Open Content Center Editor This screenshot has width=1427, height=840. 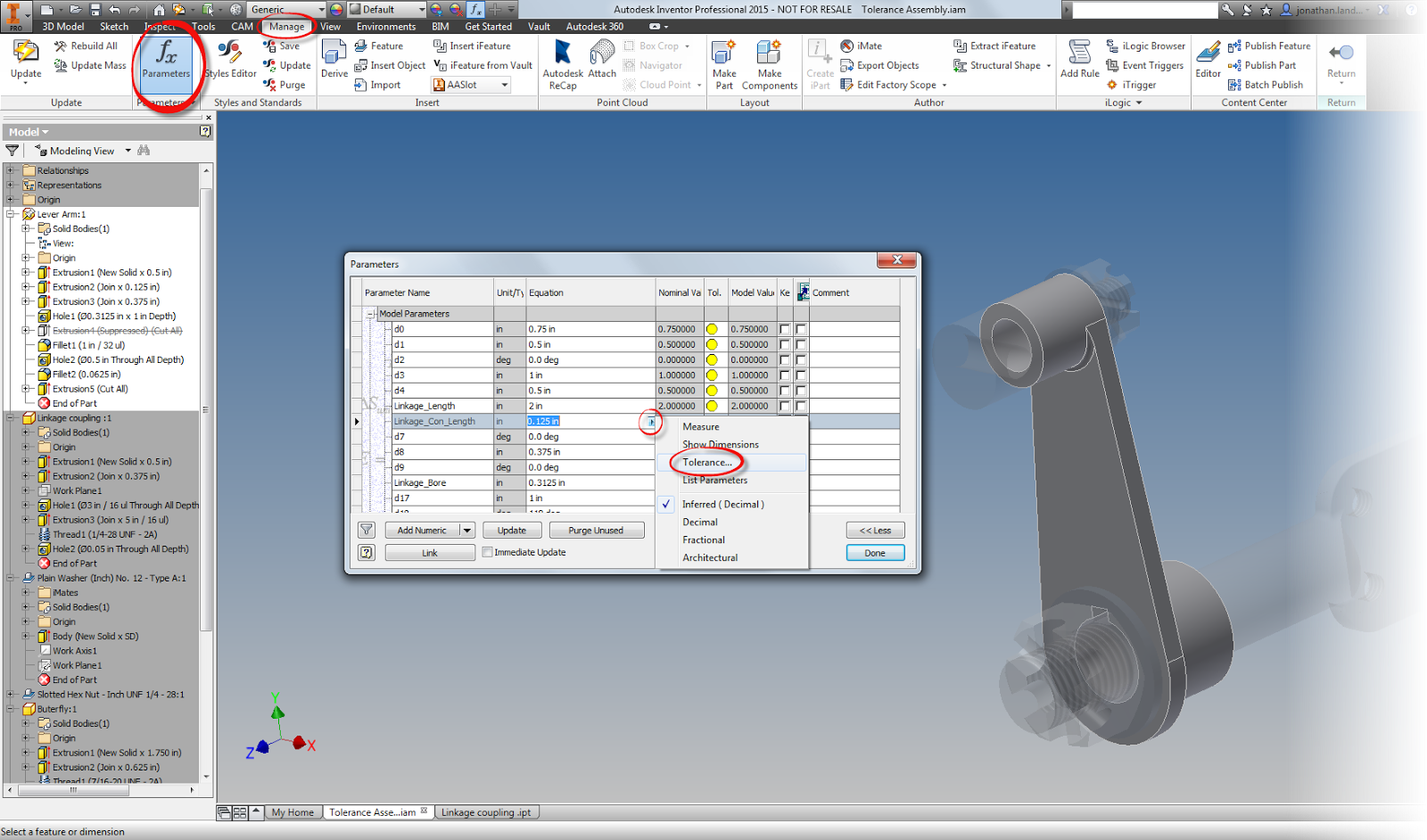(x=1208, y=60)
